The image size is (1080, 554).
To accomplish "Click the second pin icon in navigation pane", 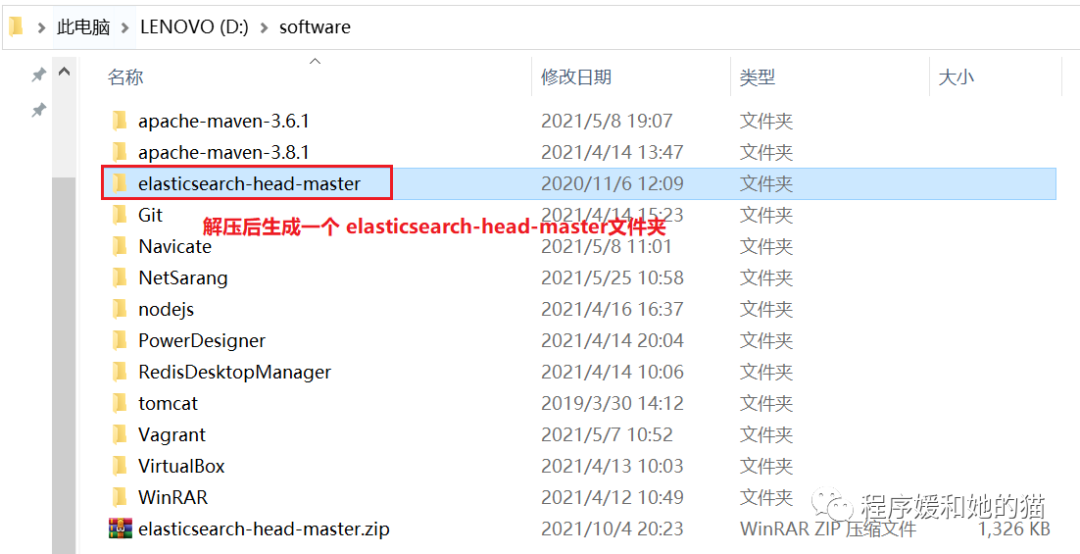I will pyautogui.click(x=39, y=110).
